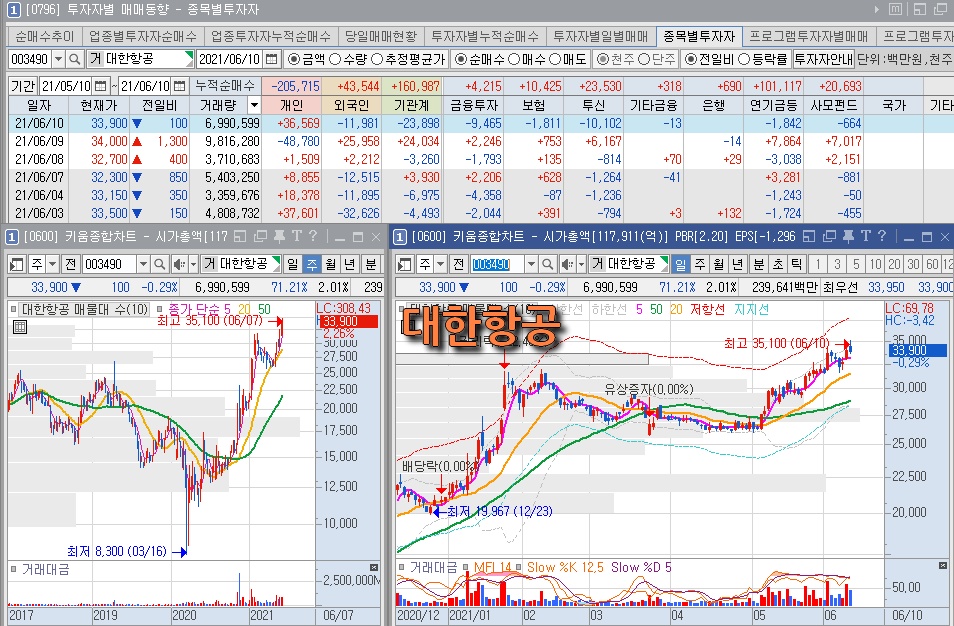Click the pin icon in the right chart title bar
This screenshot has height=626, width=954.
(x=849, y=236)
